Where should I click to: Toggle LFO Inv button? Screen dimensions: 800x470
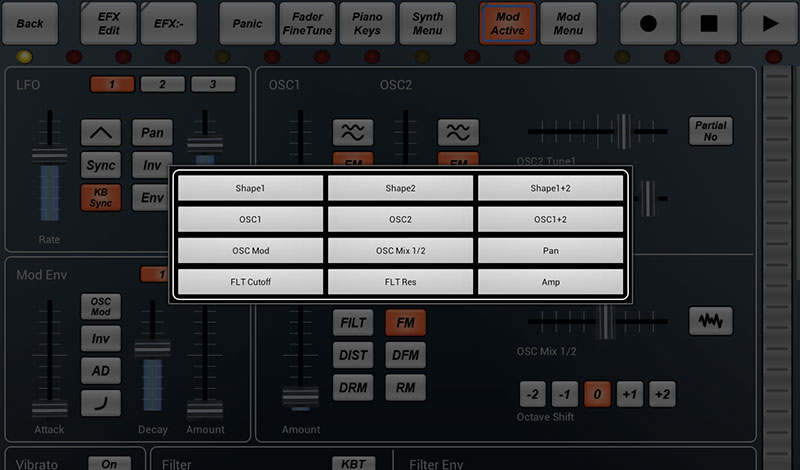click(x=152, y=165)
